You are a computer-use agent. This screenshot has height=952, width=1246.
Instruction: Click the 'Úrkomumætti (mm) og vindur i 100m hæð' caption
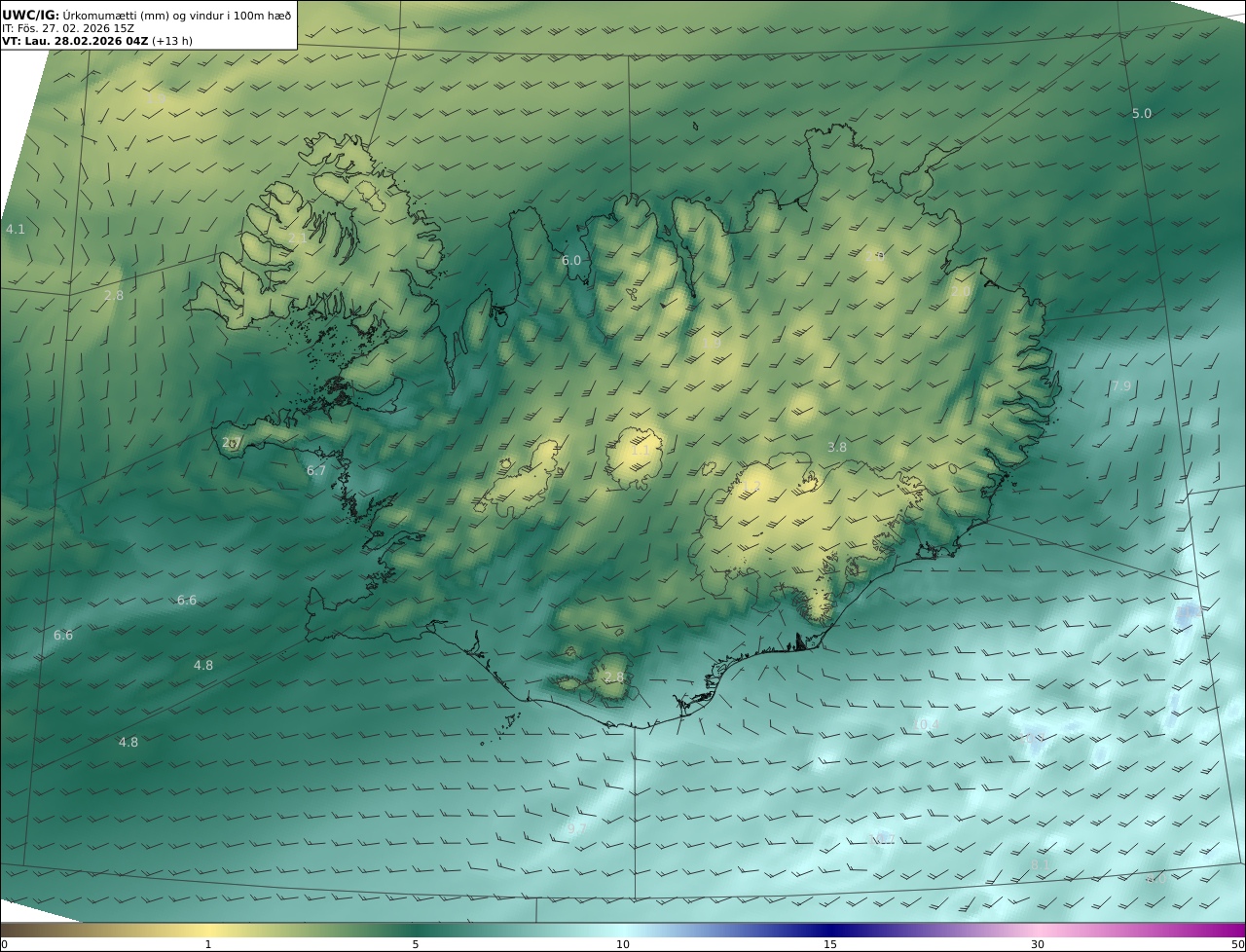(x=177, y=15)
